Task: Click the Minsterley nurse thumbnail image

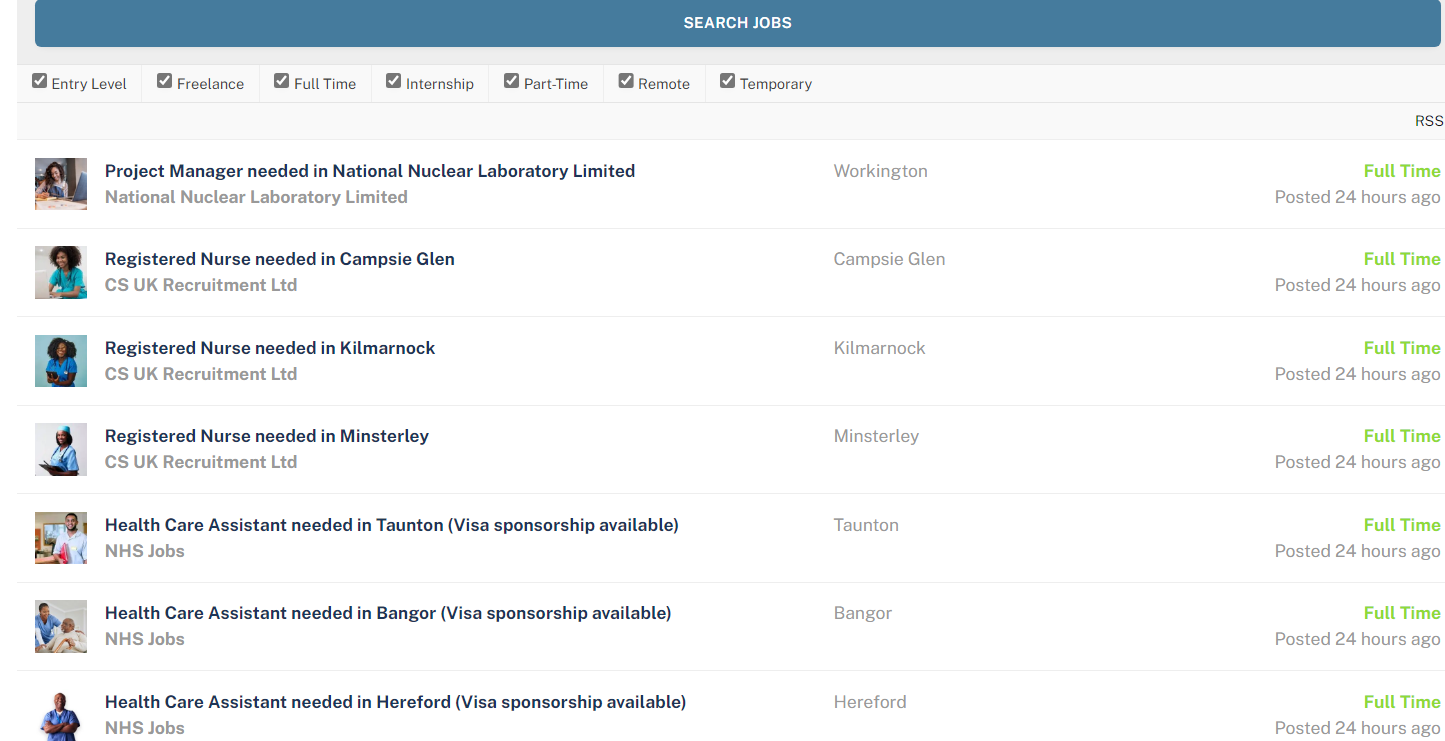Action: pyautogui.click(x=61, y=449)
